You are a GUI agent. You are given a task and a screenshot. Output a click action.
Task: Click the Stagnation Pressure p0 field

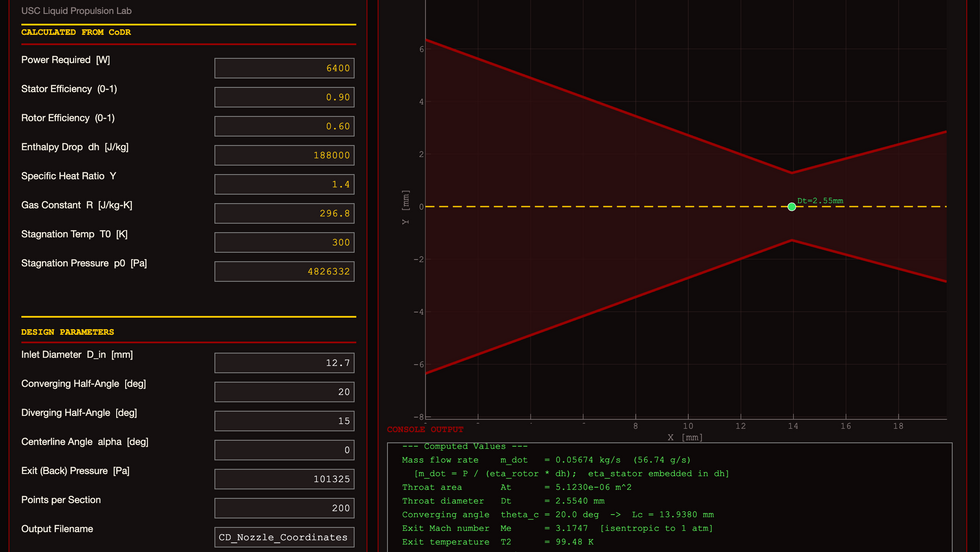pos(284,271)
